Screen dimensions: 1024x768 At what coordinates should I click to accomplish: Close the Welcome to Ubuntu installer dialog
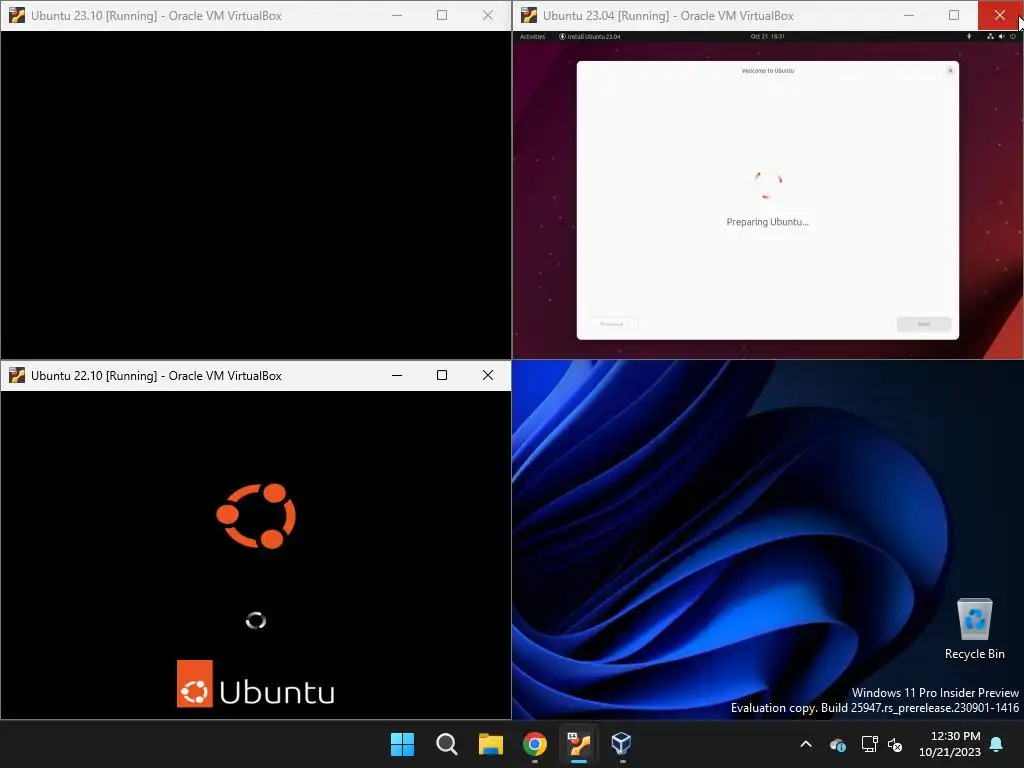[x=950, y=71]
